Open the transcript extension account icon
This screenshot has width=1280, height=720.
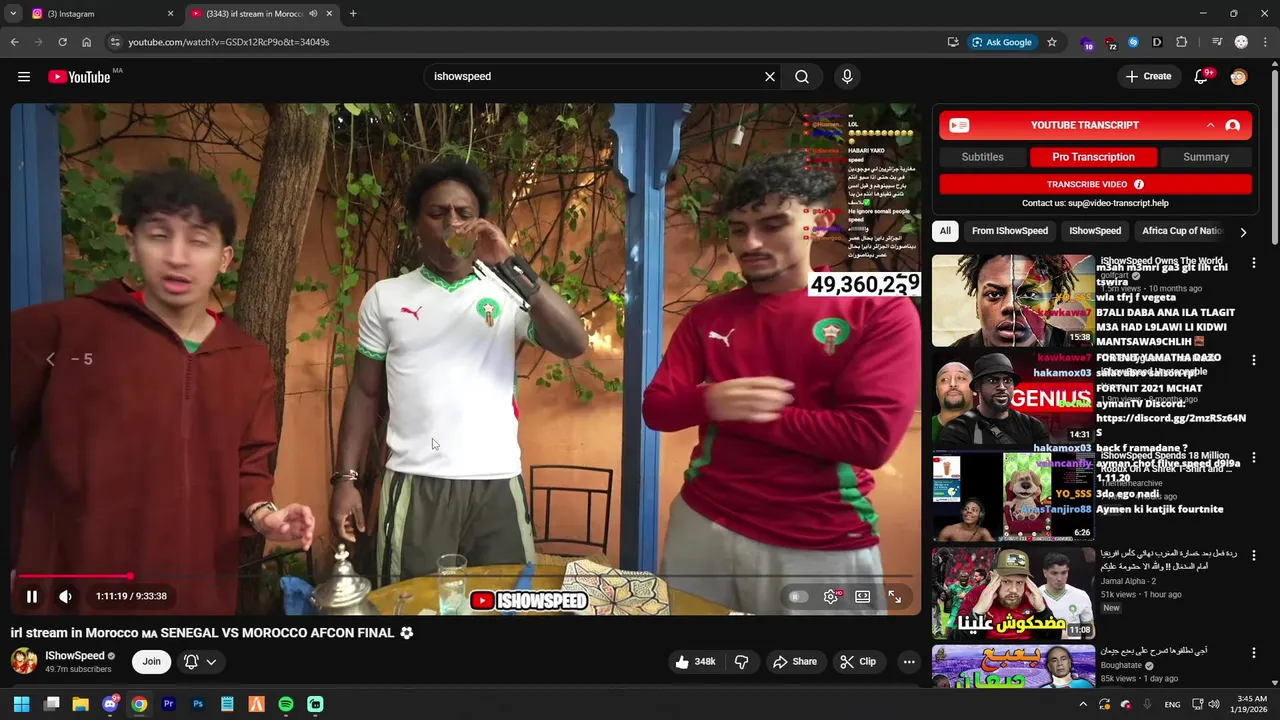pyautogui.click(x=1232, y=125)
